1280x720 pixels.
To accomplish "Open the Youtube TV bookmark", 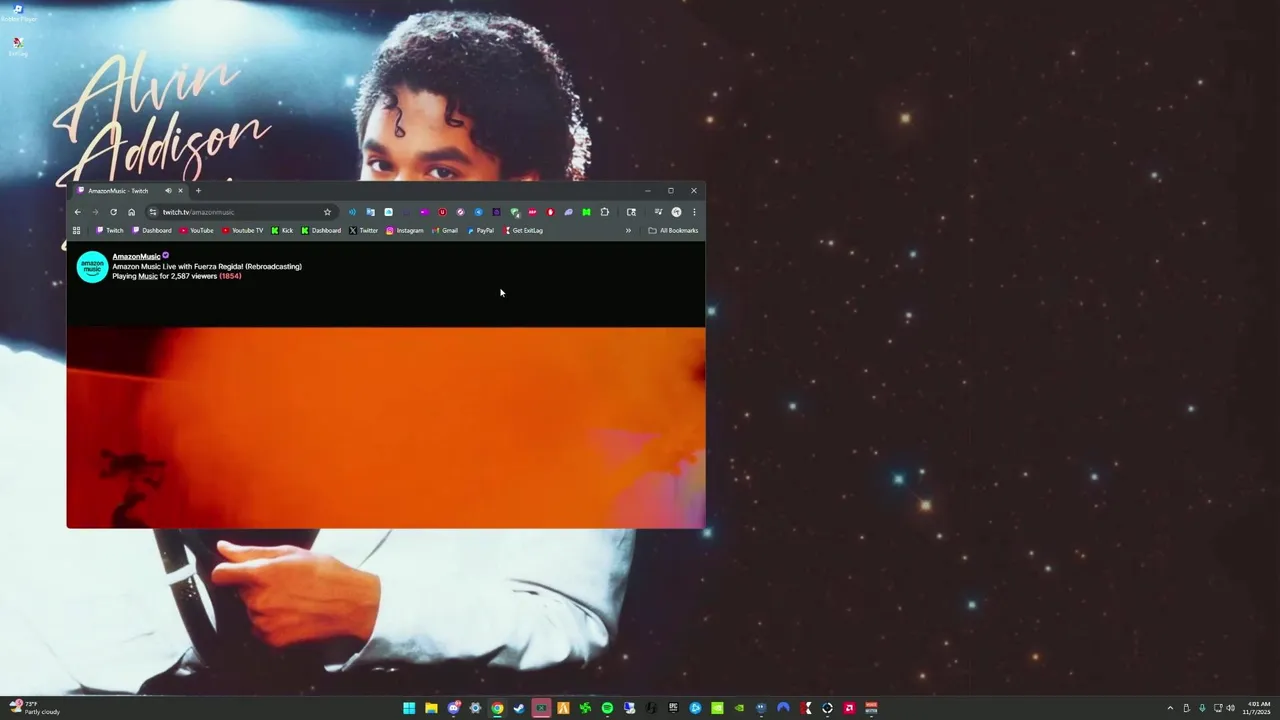I will [243, 231].
